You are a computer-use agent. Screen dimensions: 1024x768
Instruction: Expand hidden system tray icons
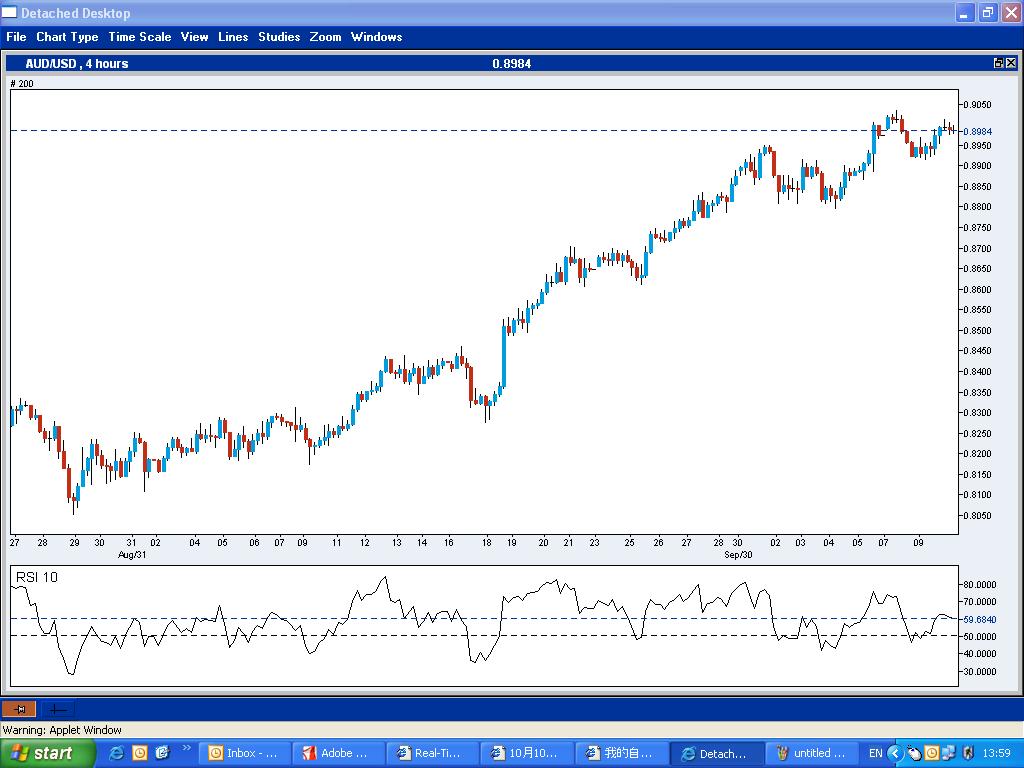pyautogui.click(x=895, y=754)
